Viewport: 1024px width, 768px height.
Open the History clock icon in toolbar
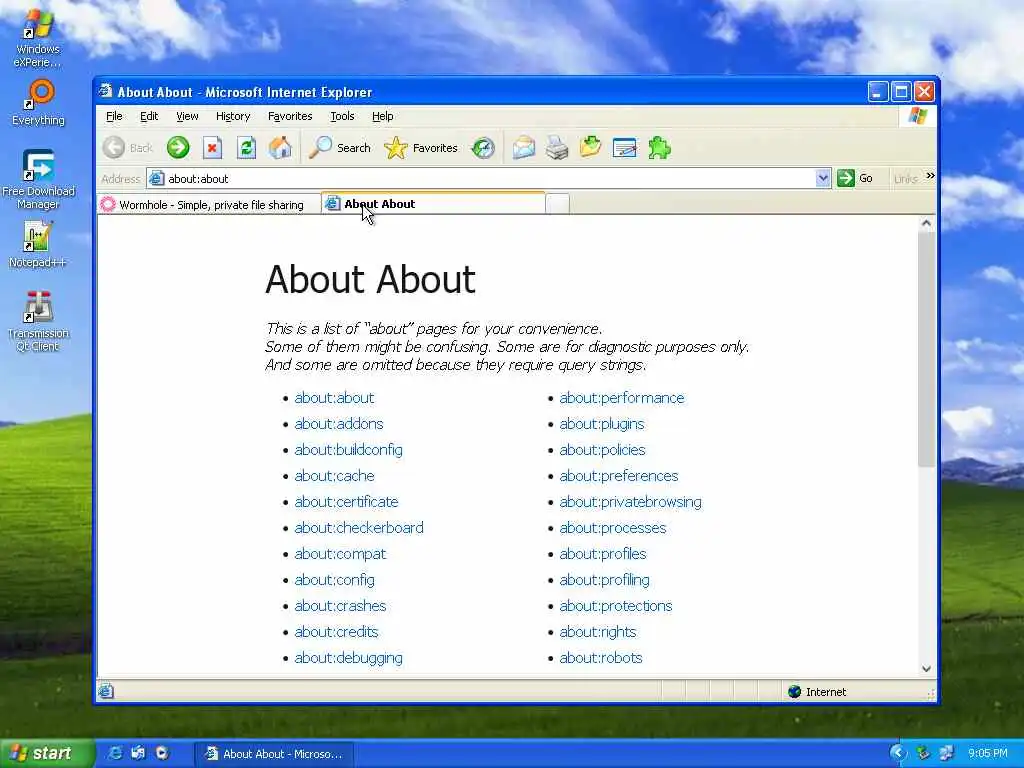[483, 148]
